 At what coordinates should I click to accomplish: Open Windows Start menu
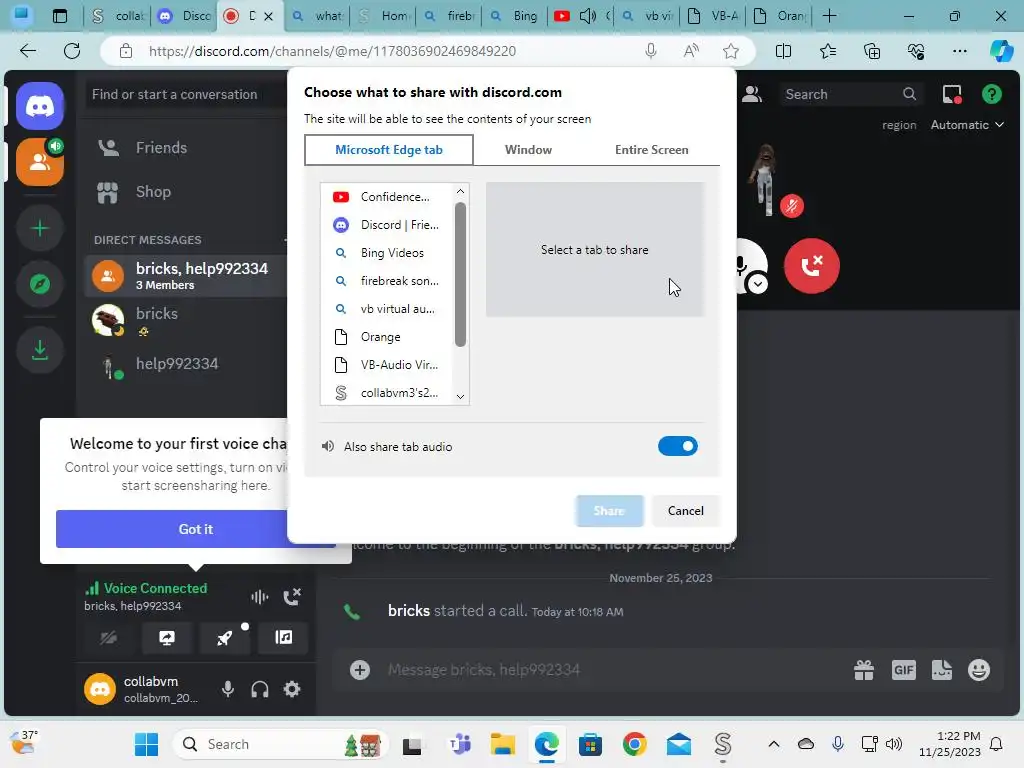coord(146,744)
